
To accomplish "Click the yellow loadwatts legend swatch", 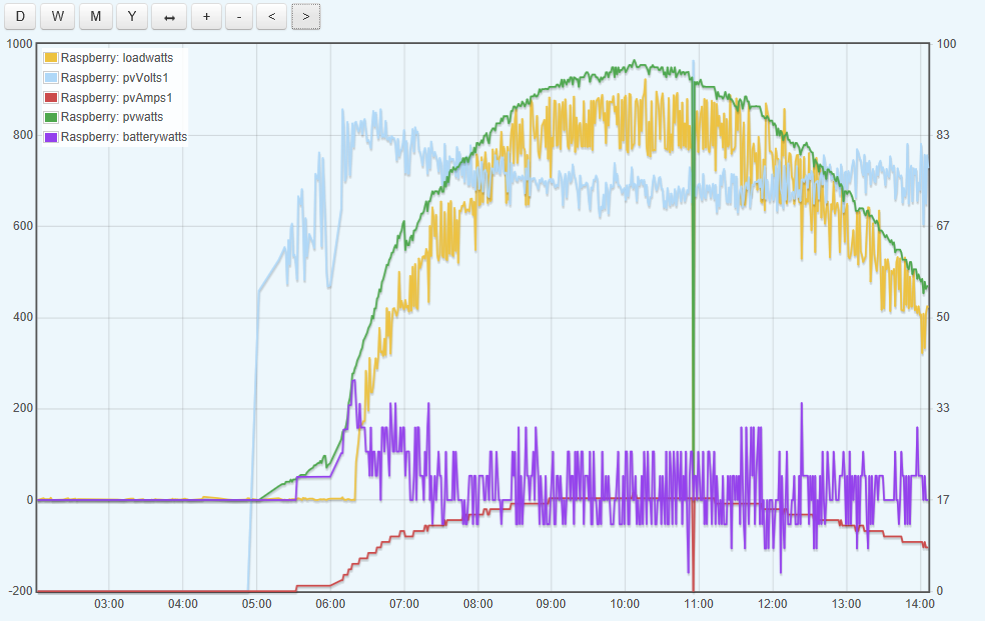I will 51,58.
